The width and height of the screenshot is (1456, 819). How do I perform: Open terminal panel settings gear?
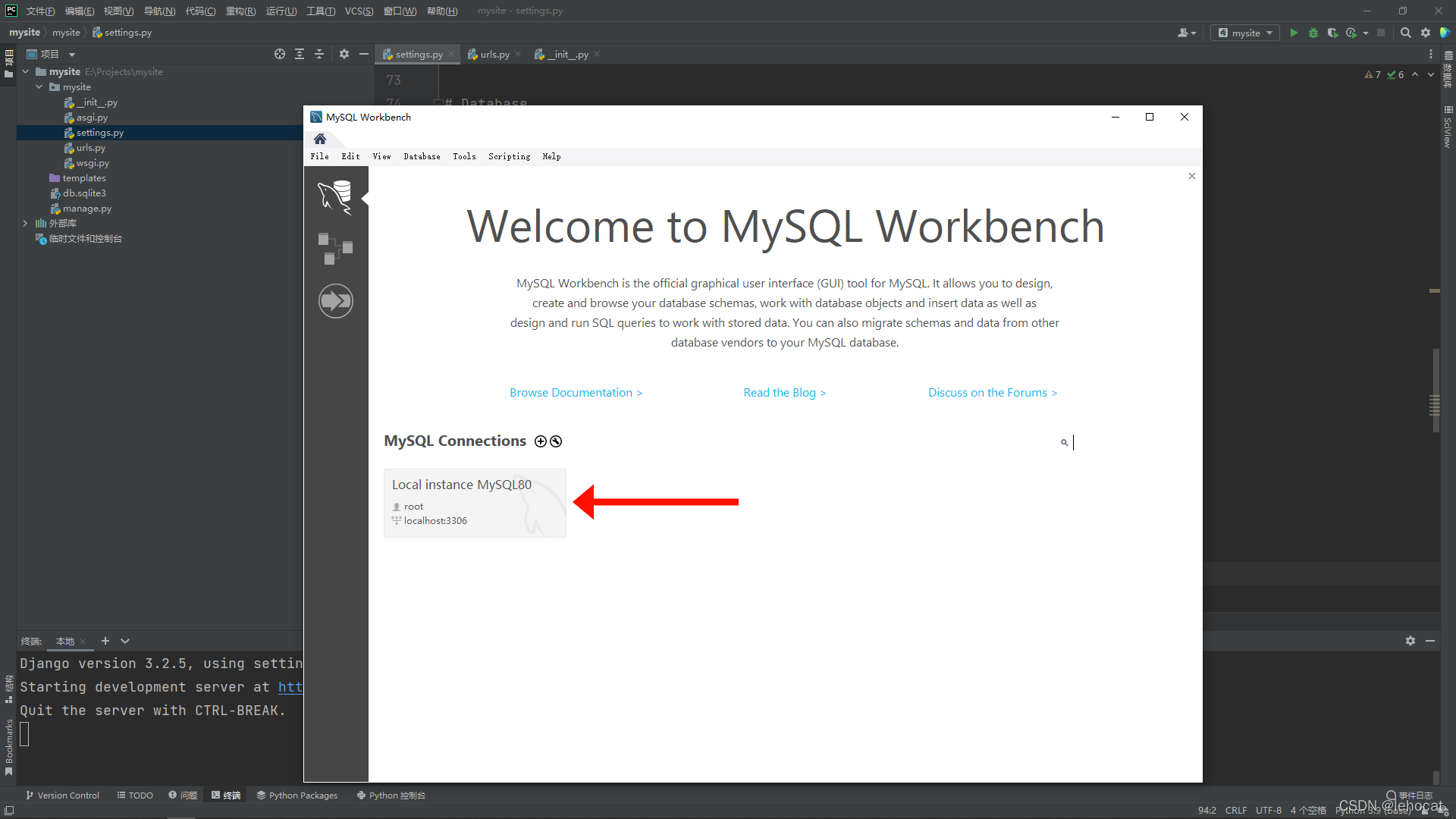(1410, 641)
